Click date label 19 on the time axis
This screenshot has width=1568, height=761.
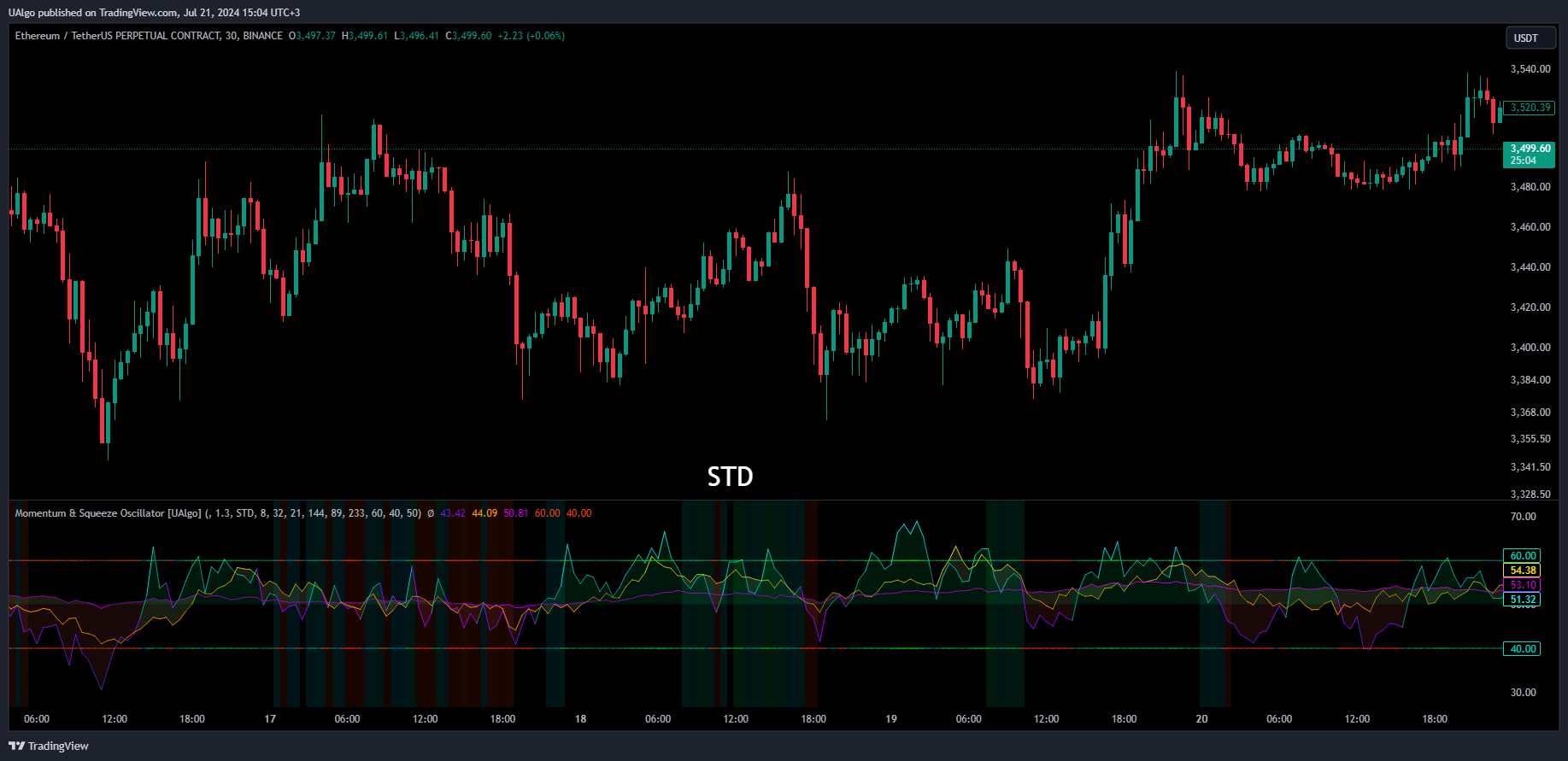(x=891, y=719)
